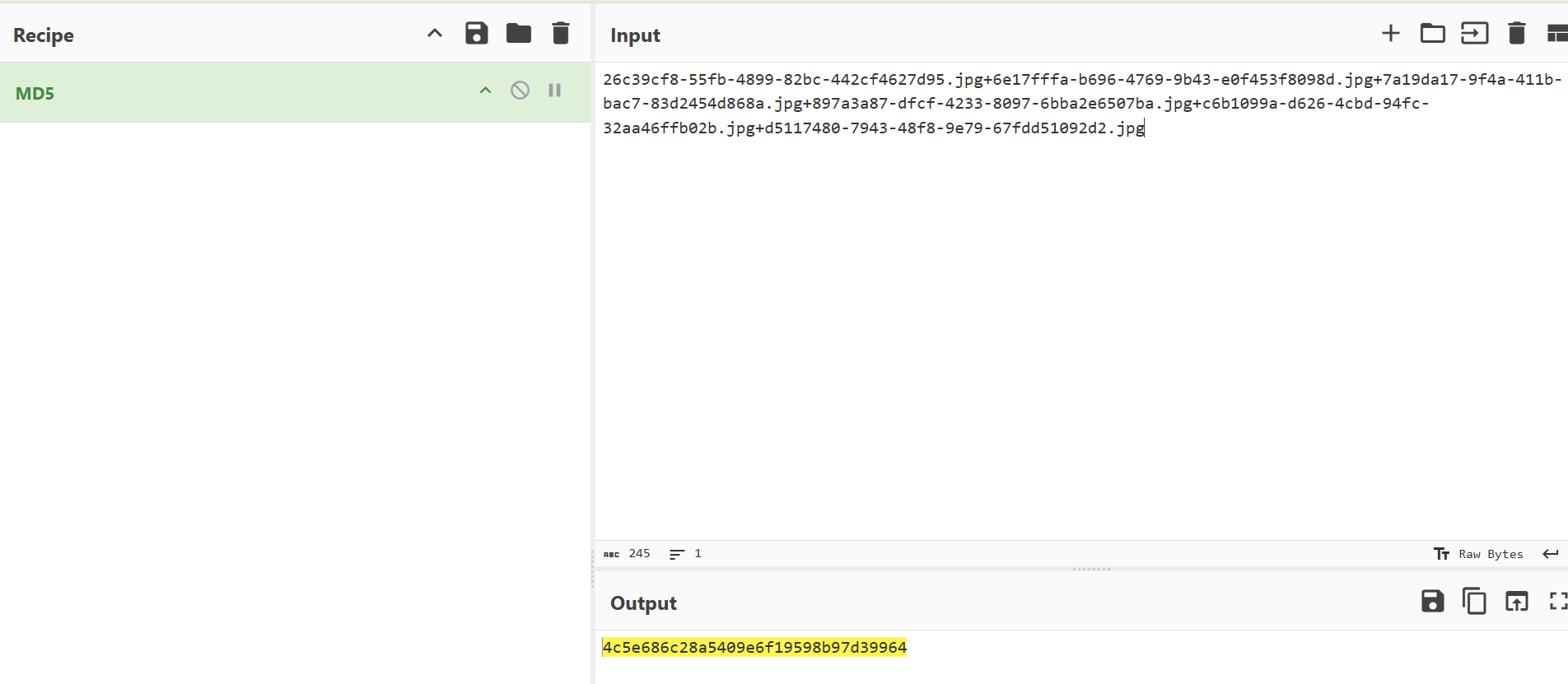Maximise the output pane

[1556, 602]
